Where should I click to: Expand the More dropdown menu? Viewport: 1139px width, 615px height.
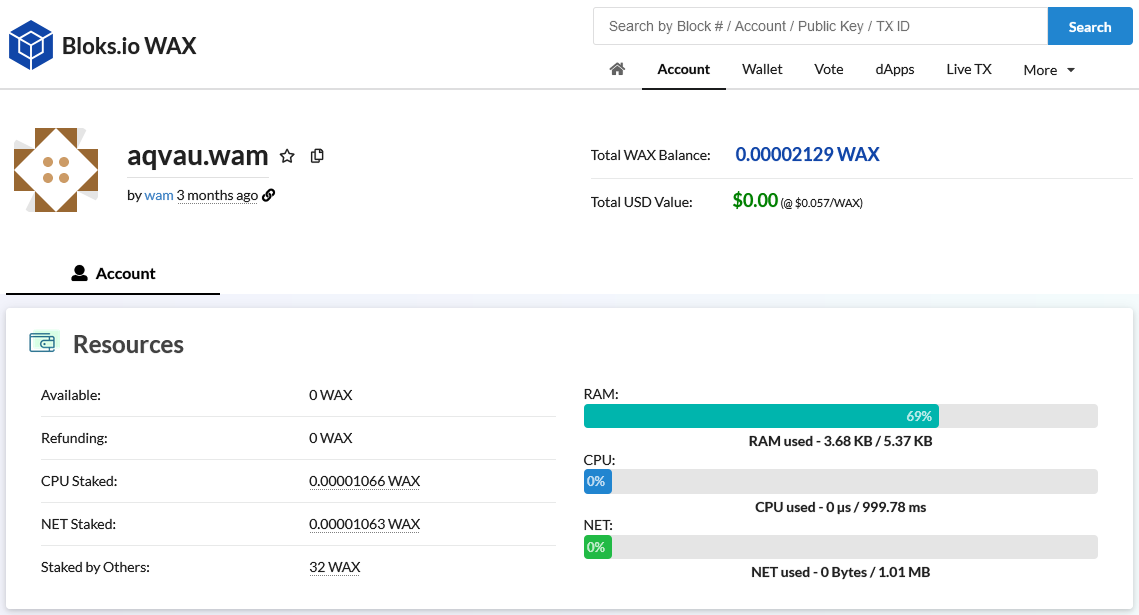(1049, 70)
